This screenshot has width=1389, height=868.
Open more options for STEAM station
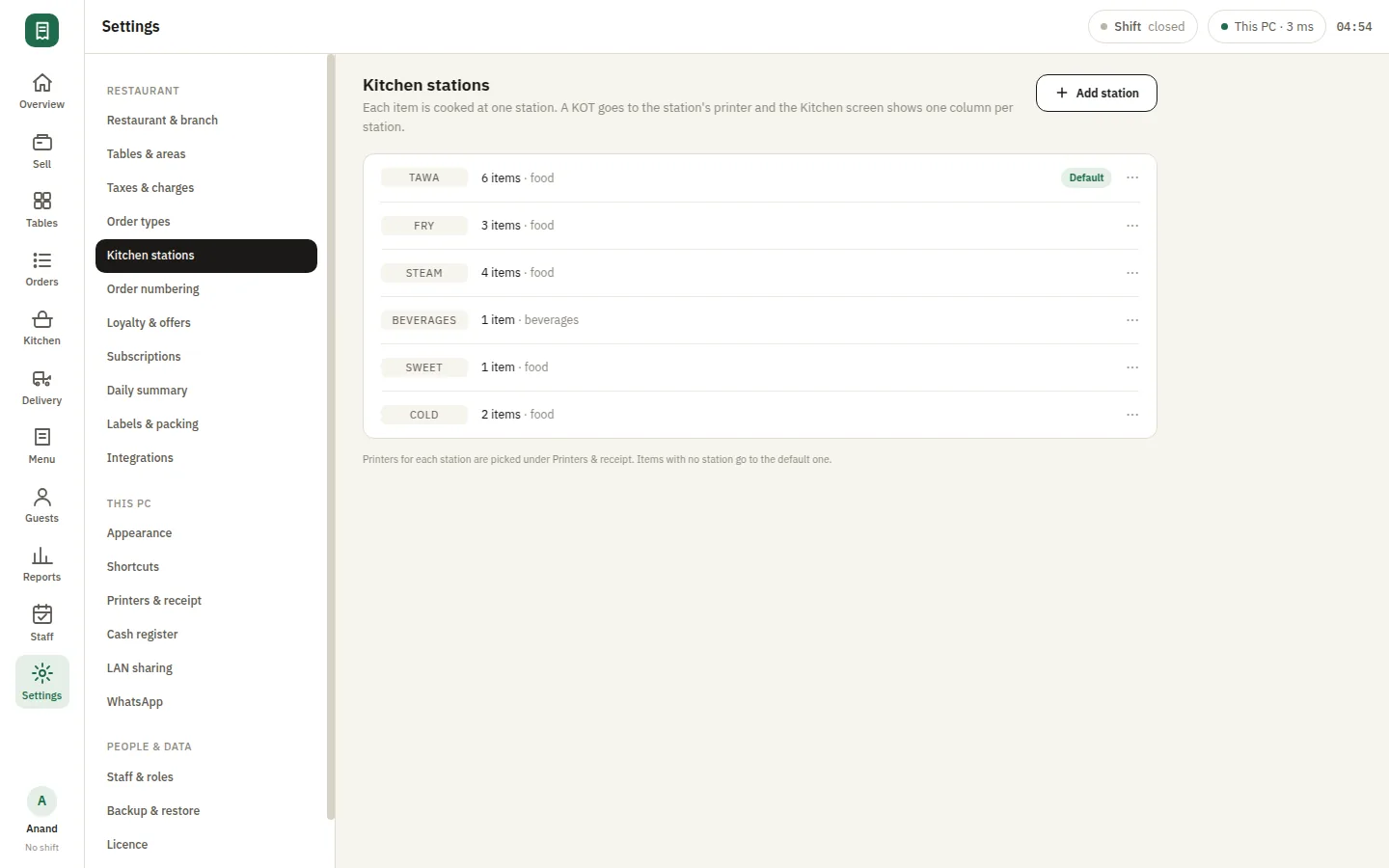(1132, 273)
